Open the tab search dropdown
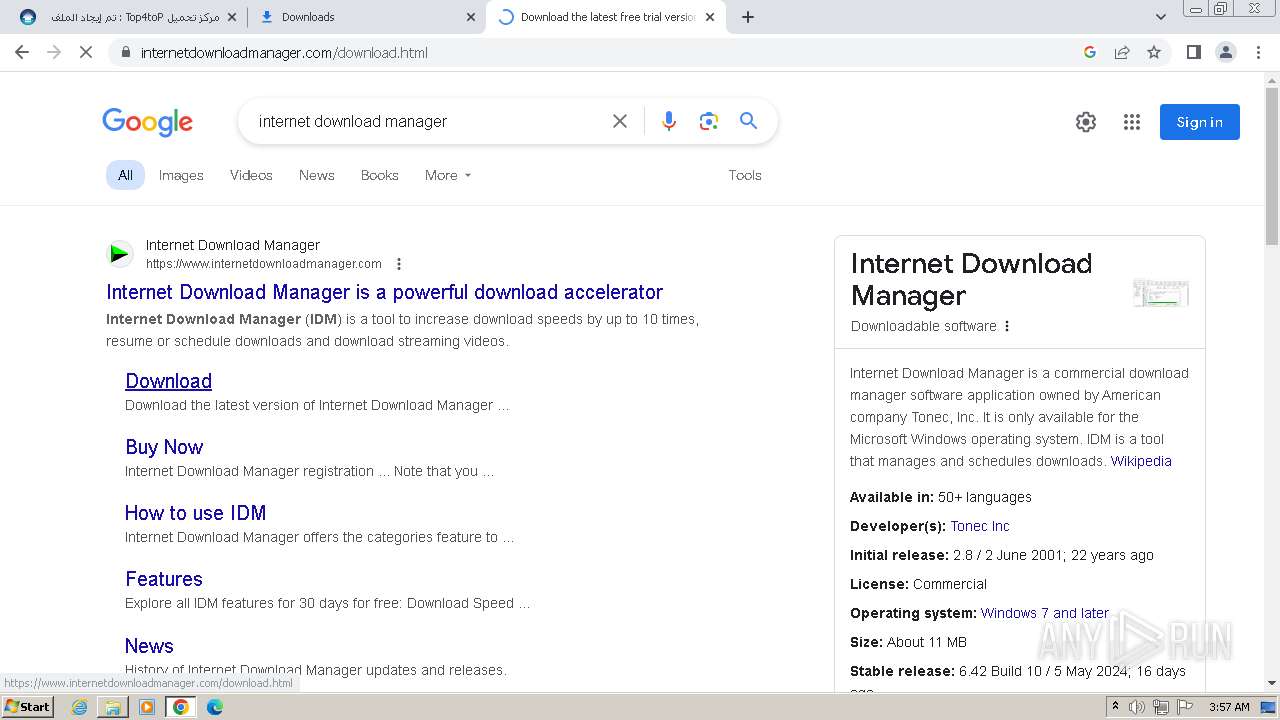This screenshot has height=720, width=1280. coord(1160,17)
